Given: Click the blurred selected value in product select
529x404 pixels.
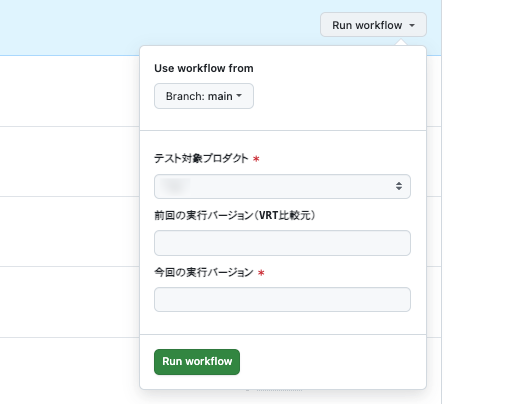Looking at the screenshot, I should pyautogui.click(x=175, y=186).
